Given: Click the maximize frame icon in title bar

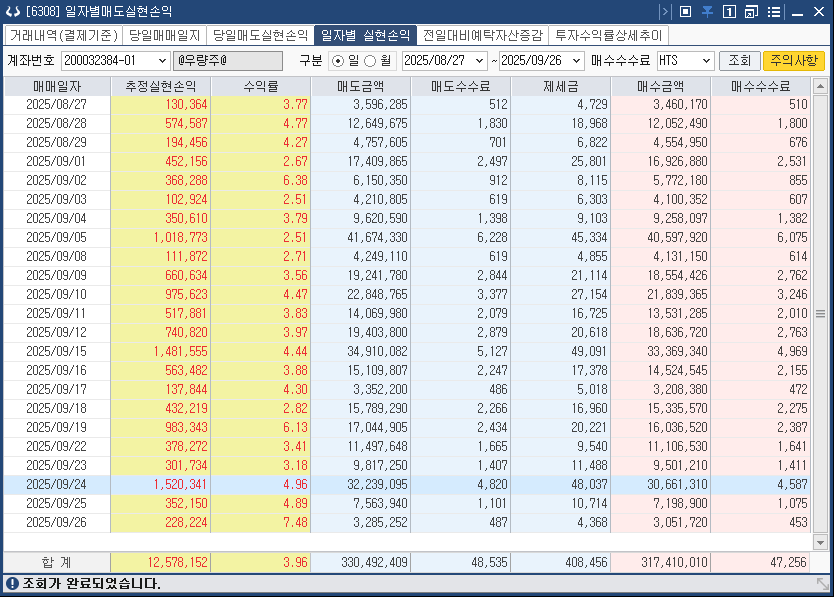Looking at the screenshot, I should click(685, 11).
